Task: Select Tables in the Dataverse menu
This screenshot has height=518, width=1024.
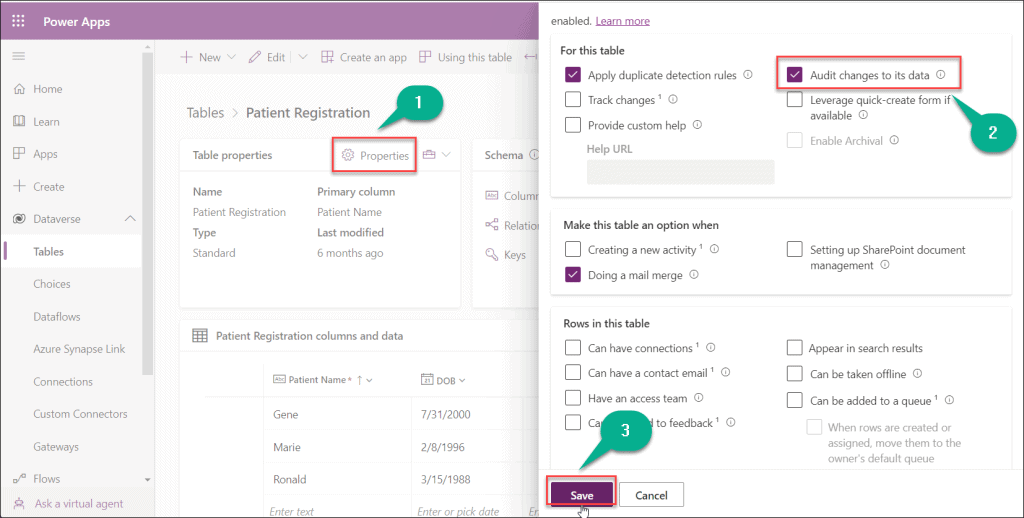Action: point(71,251)
